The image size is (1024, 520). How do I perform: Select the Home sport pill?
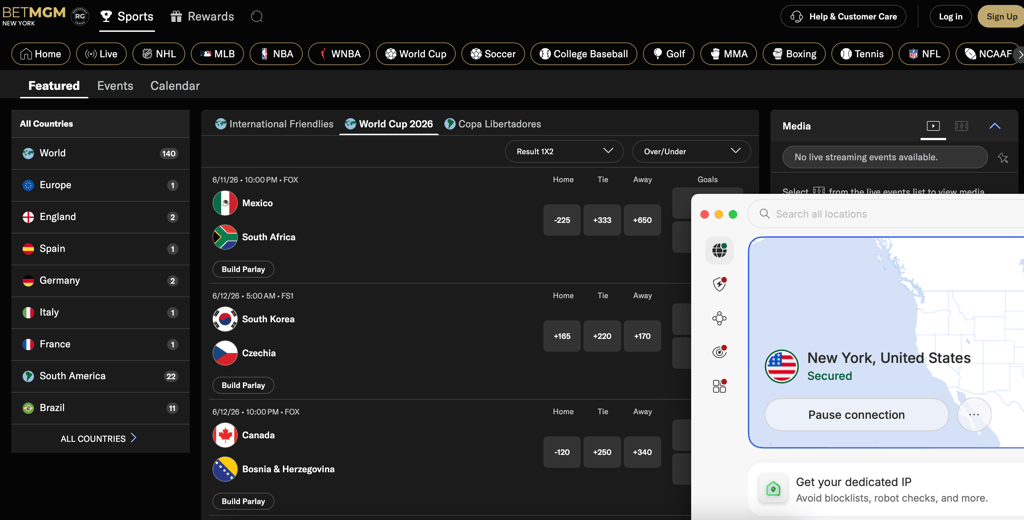coord(41,54)
